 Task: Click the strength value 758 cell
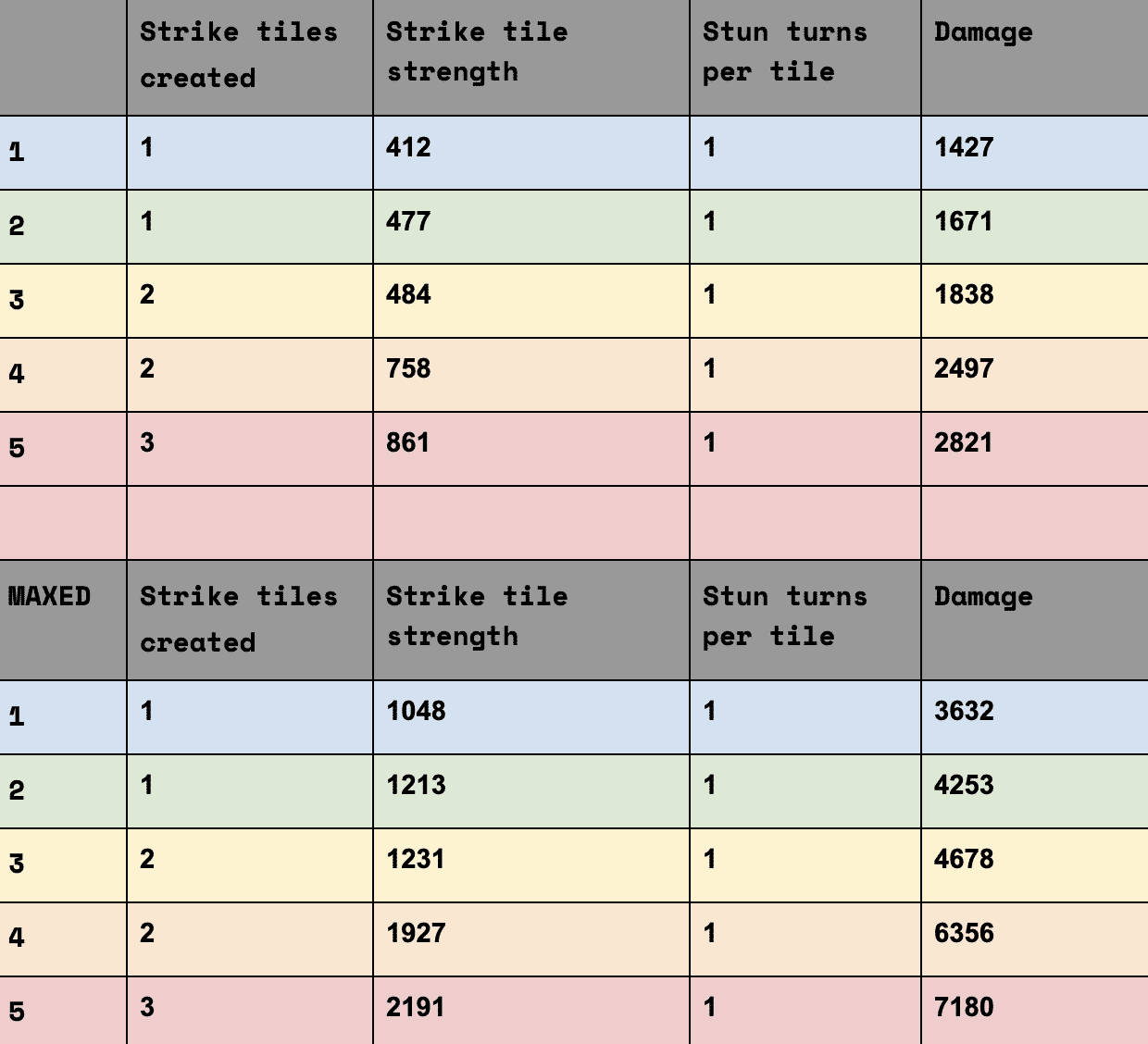point(531,375)
